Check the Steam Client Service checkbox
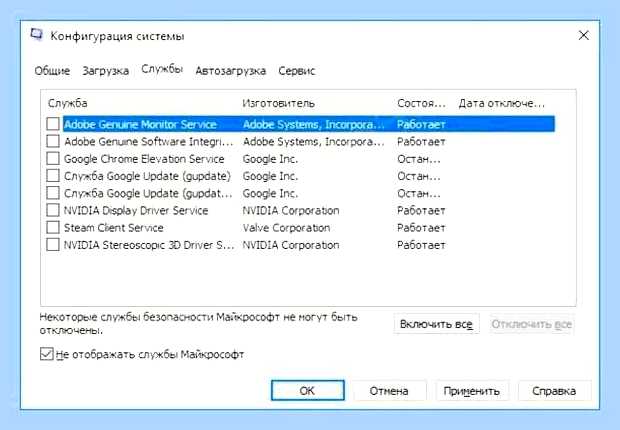 (53, 227)
